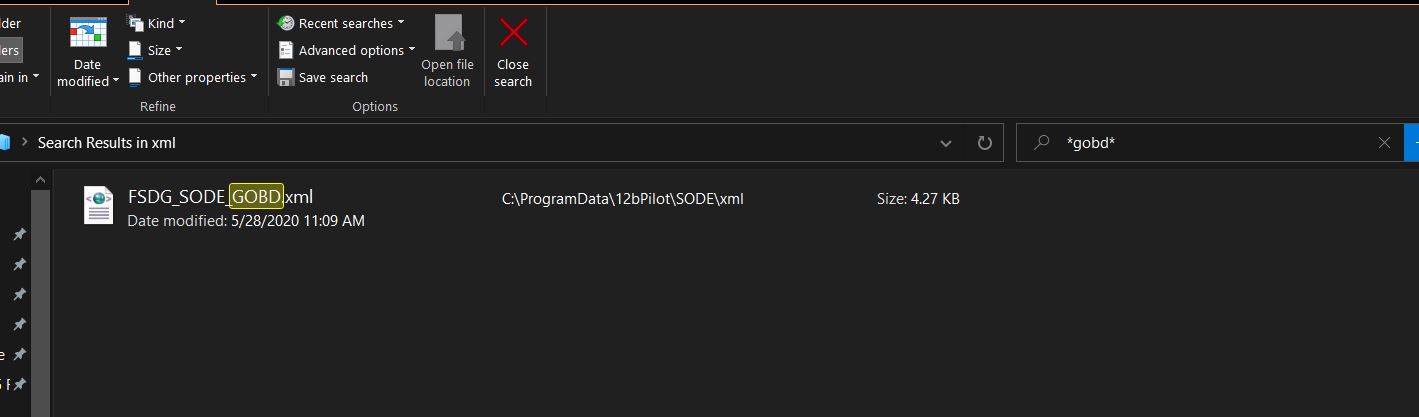This screenshot has height=417, width=1419.
Task: Click the FSDG_SODE_GOBD.xml file name
Action: click(x=220, y=197)
